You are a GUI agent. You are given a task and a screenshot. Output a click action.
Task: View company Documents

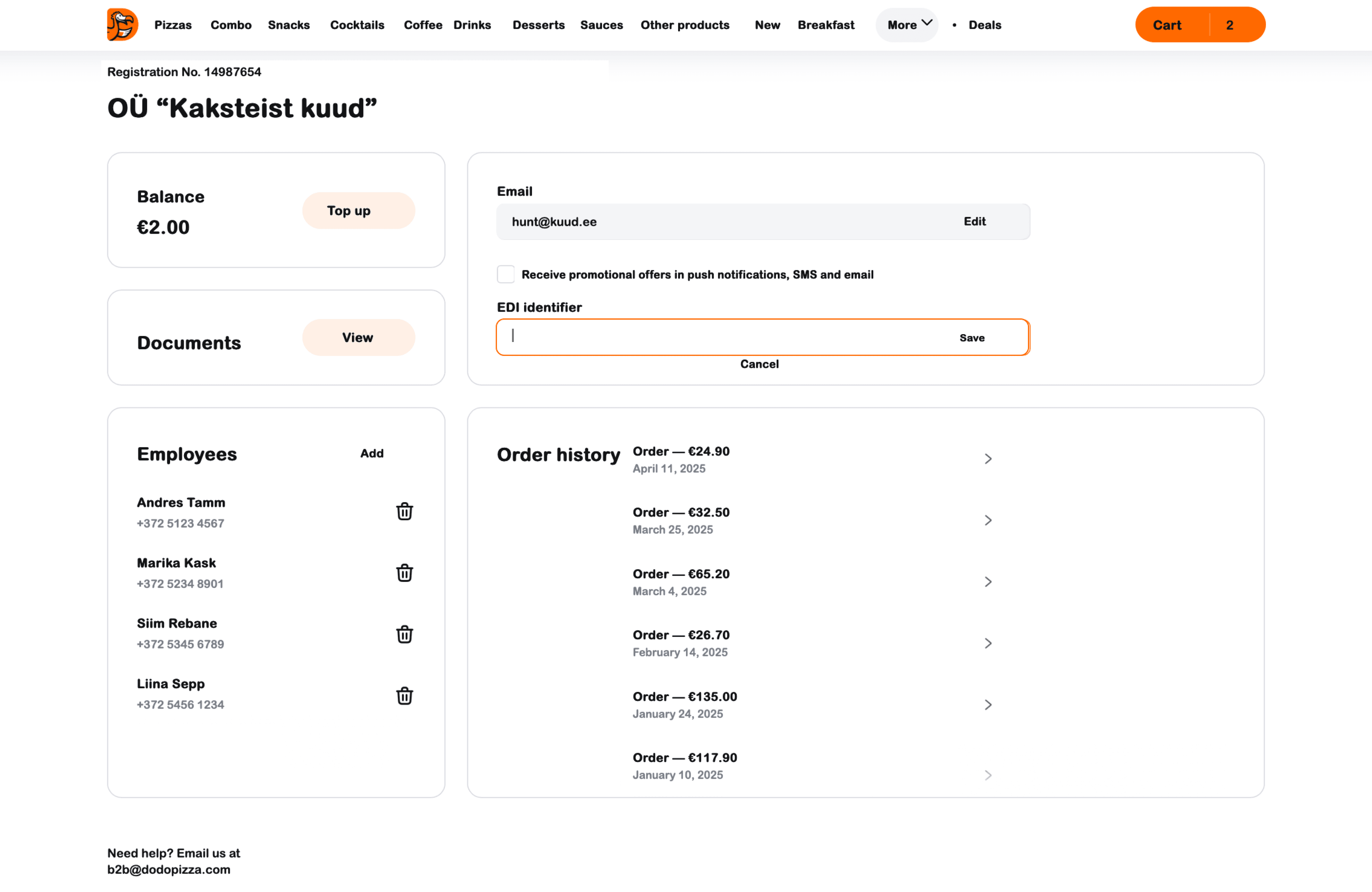(358, 337)
